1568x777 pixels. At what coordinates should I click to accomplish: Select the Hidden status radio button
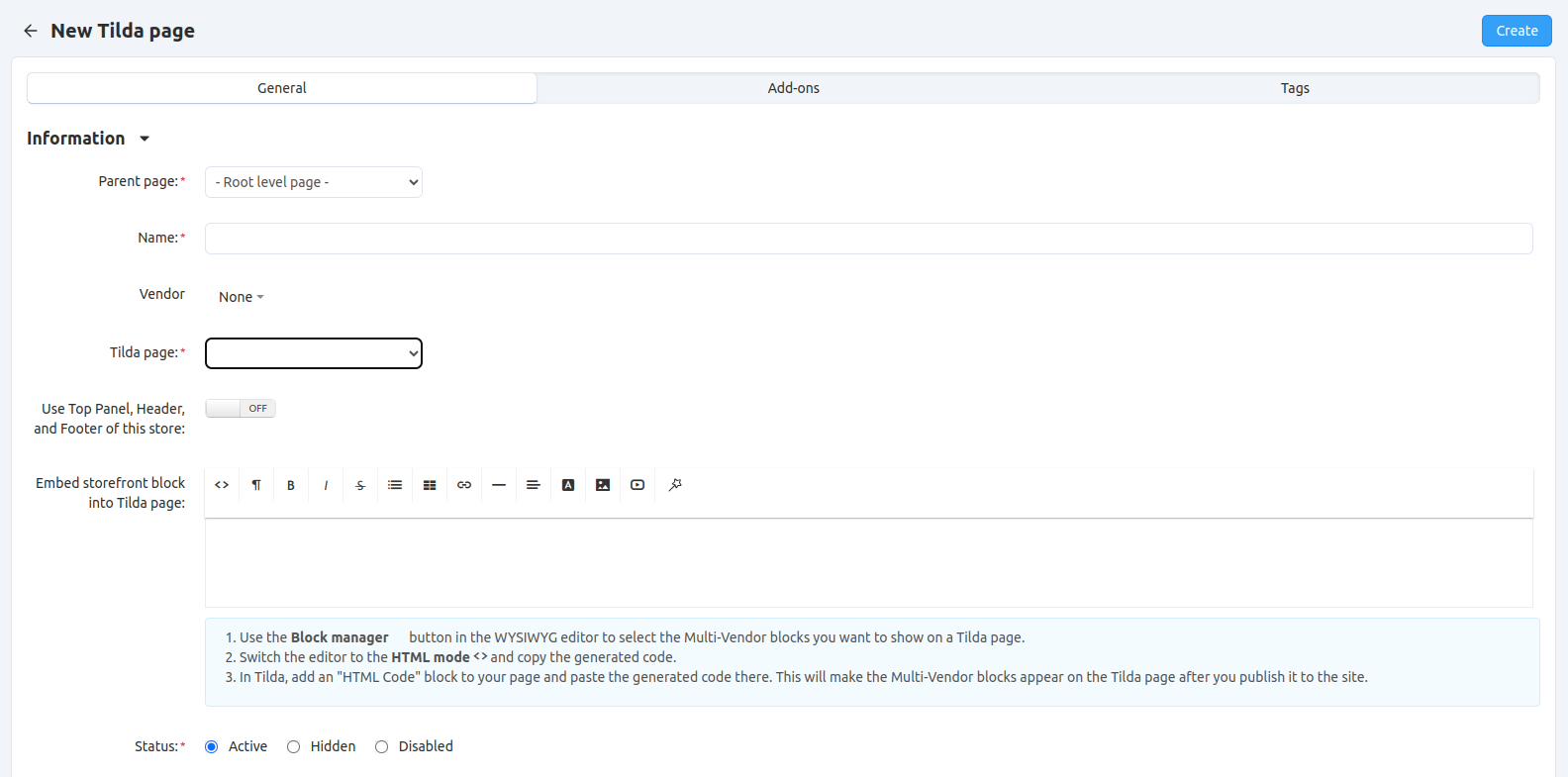point(293,747)
